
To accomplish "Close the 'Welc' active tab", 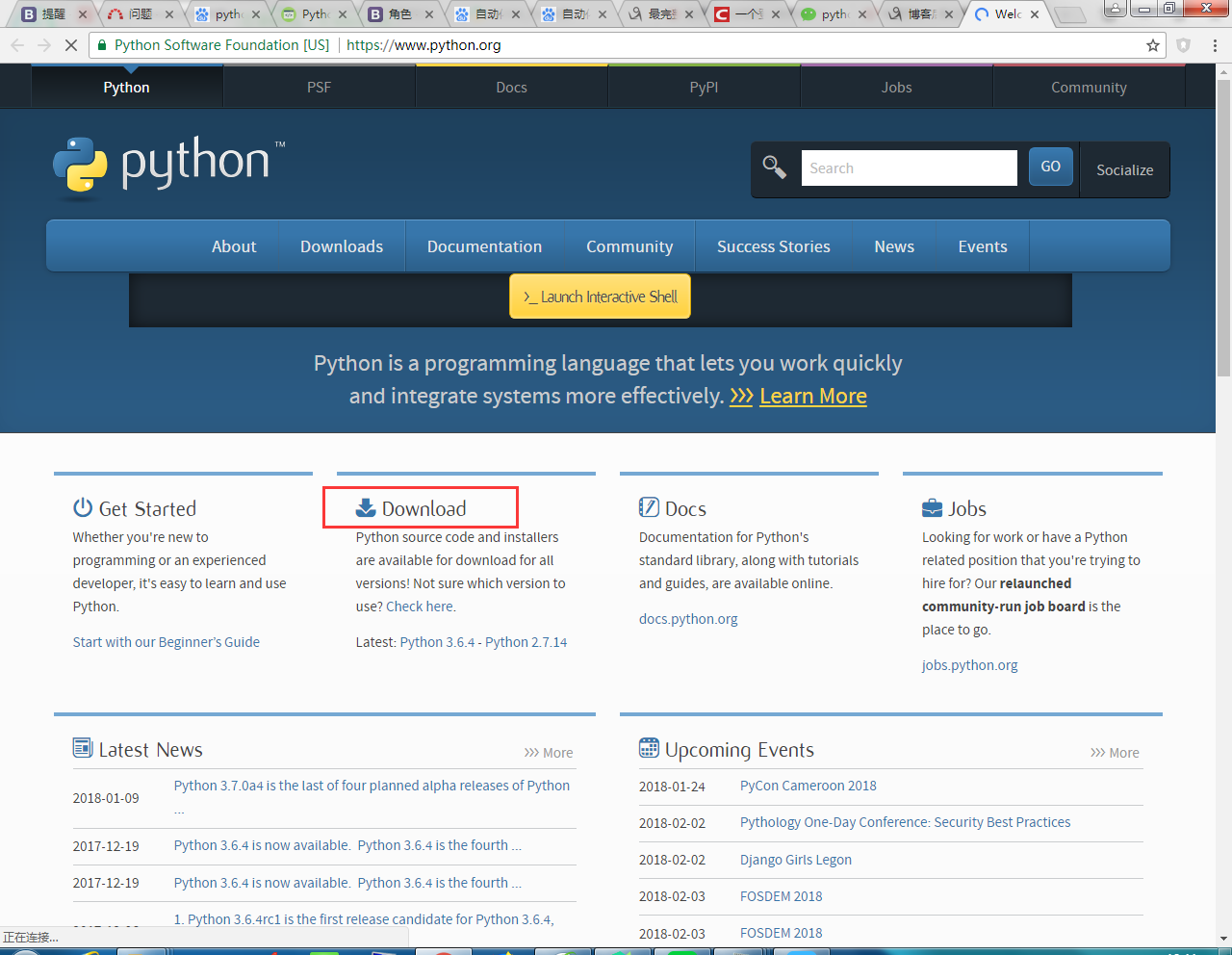I will coord(1035,14).
